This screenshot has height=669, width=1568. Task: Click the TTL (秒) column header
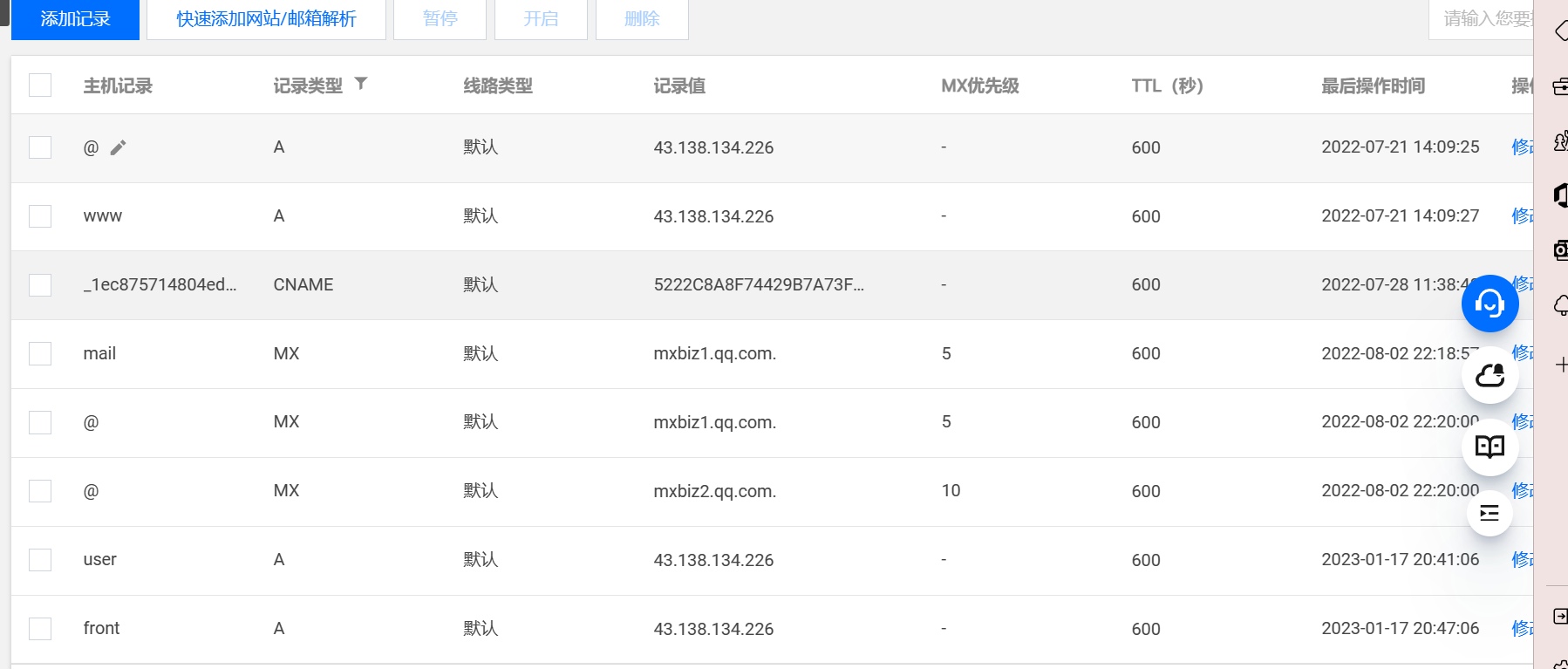tap(1168, 85)
